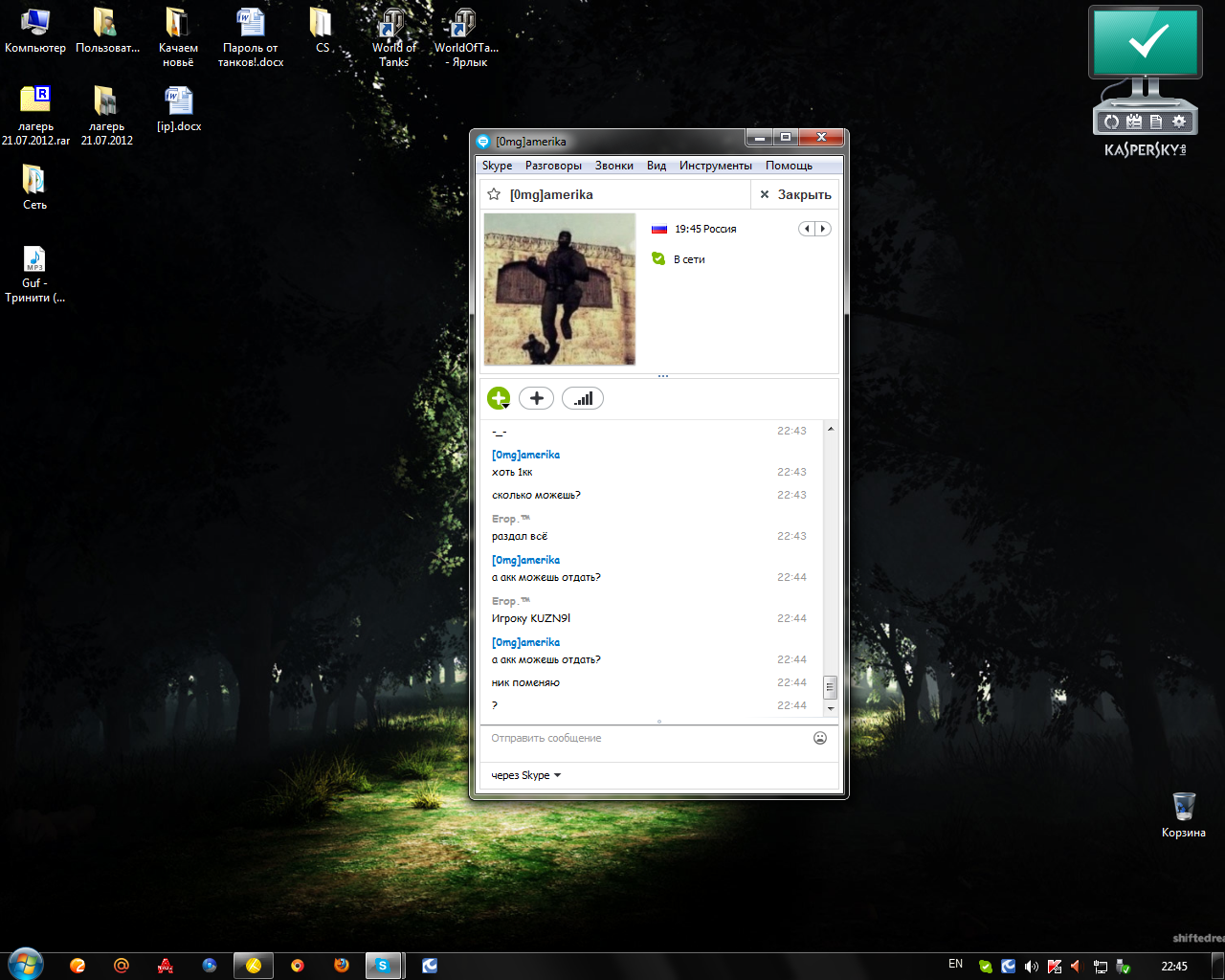
Task: Click the white plus button in the chat toolbar
Action: [x=536, y=398]
